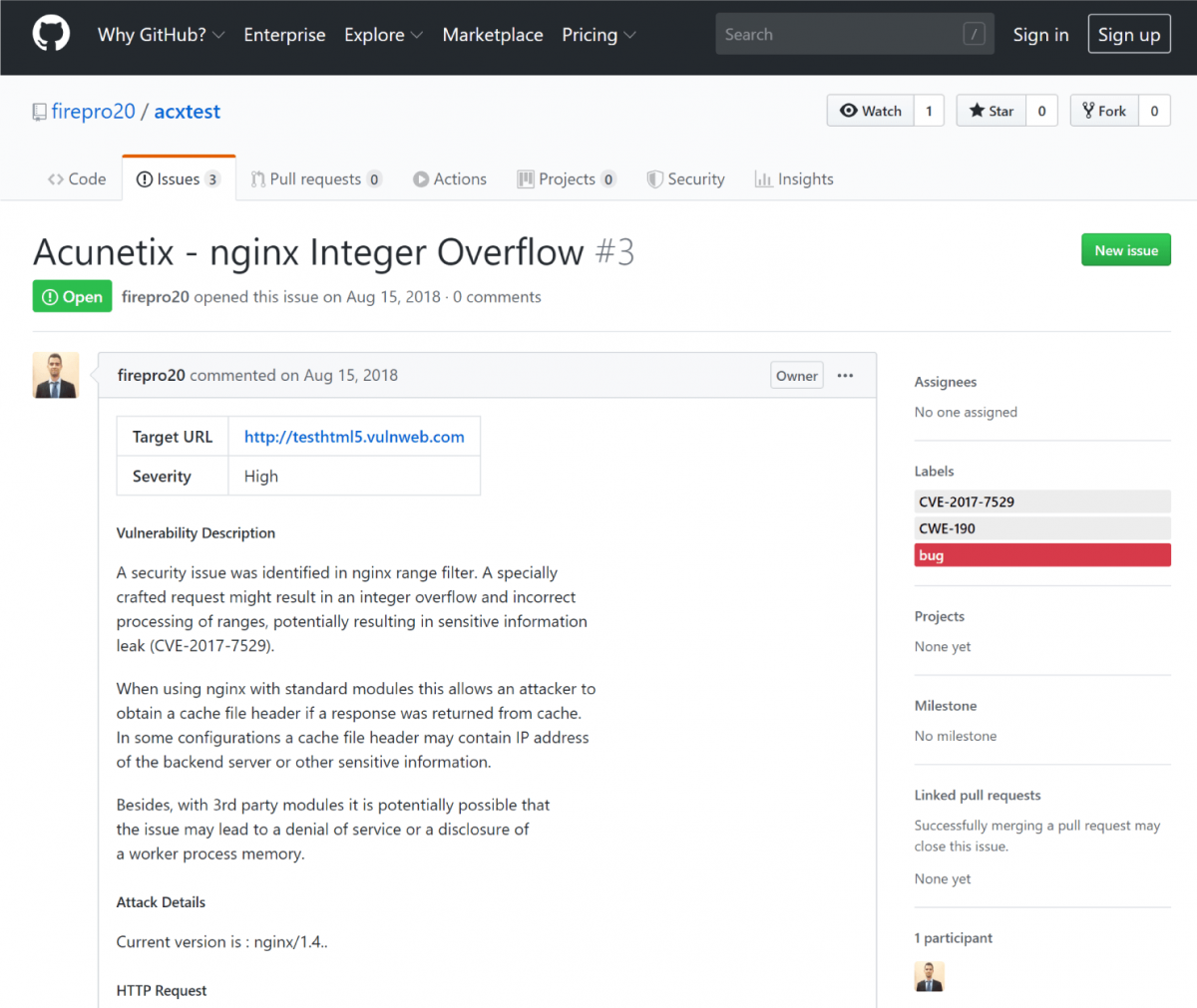The width and height of the screenshot is (1197, 1008).
Task: Click the slash shortcut icon in search
Action: point(974,35)
